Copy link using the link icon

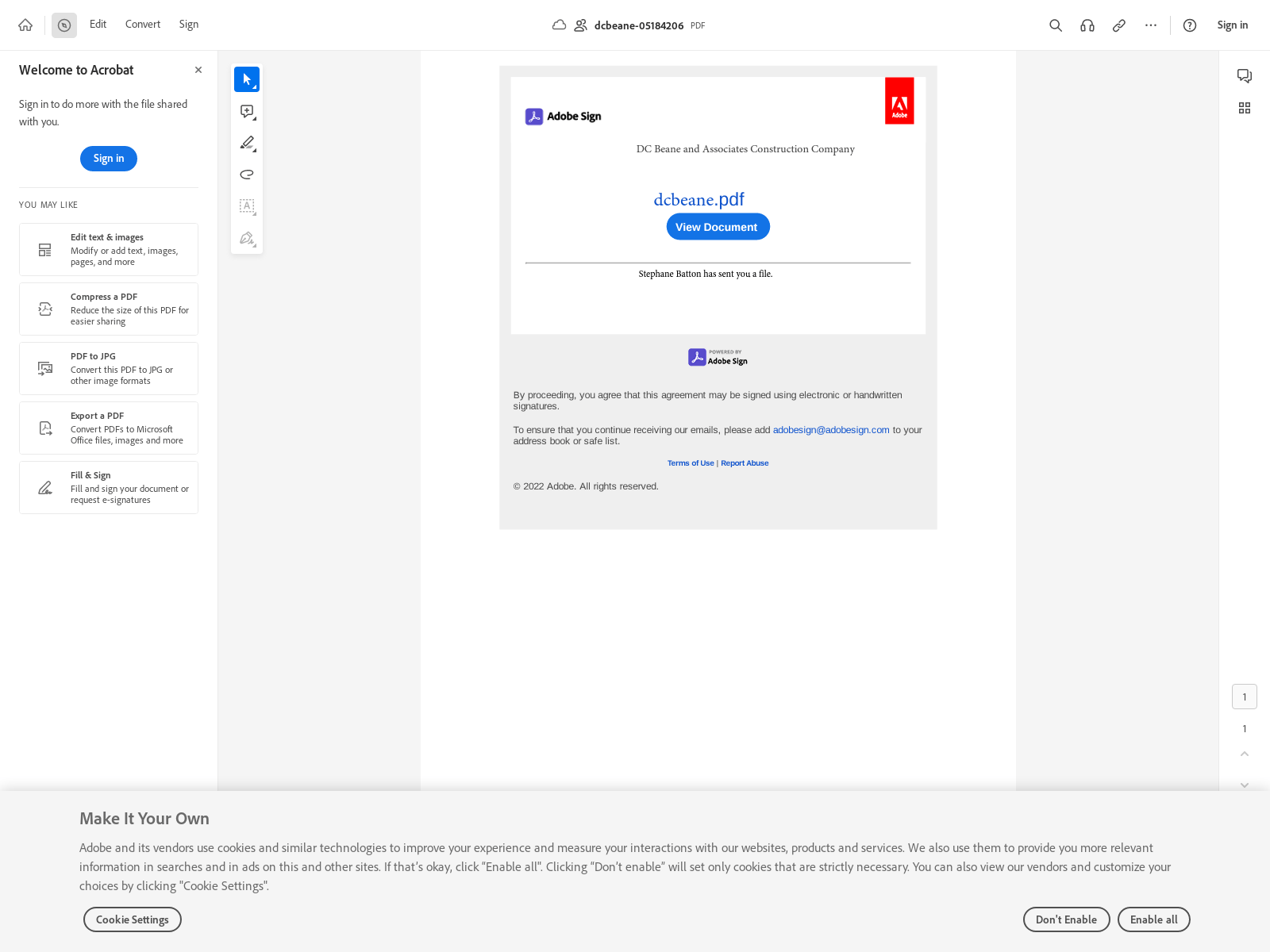[x=1119, y=25]
